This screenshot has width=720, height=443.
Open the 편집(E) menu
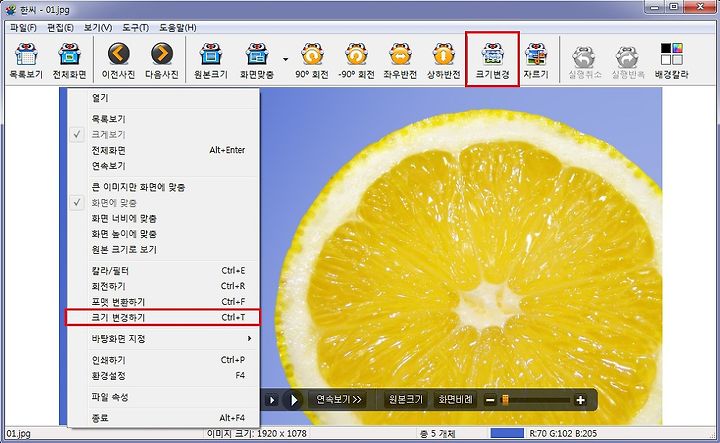(60, 28)
